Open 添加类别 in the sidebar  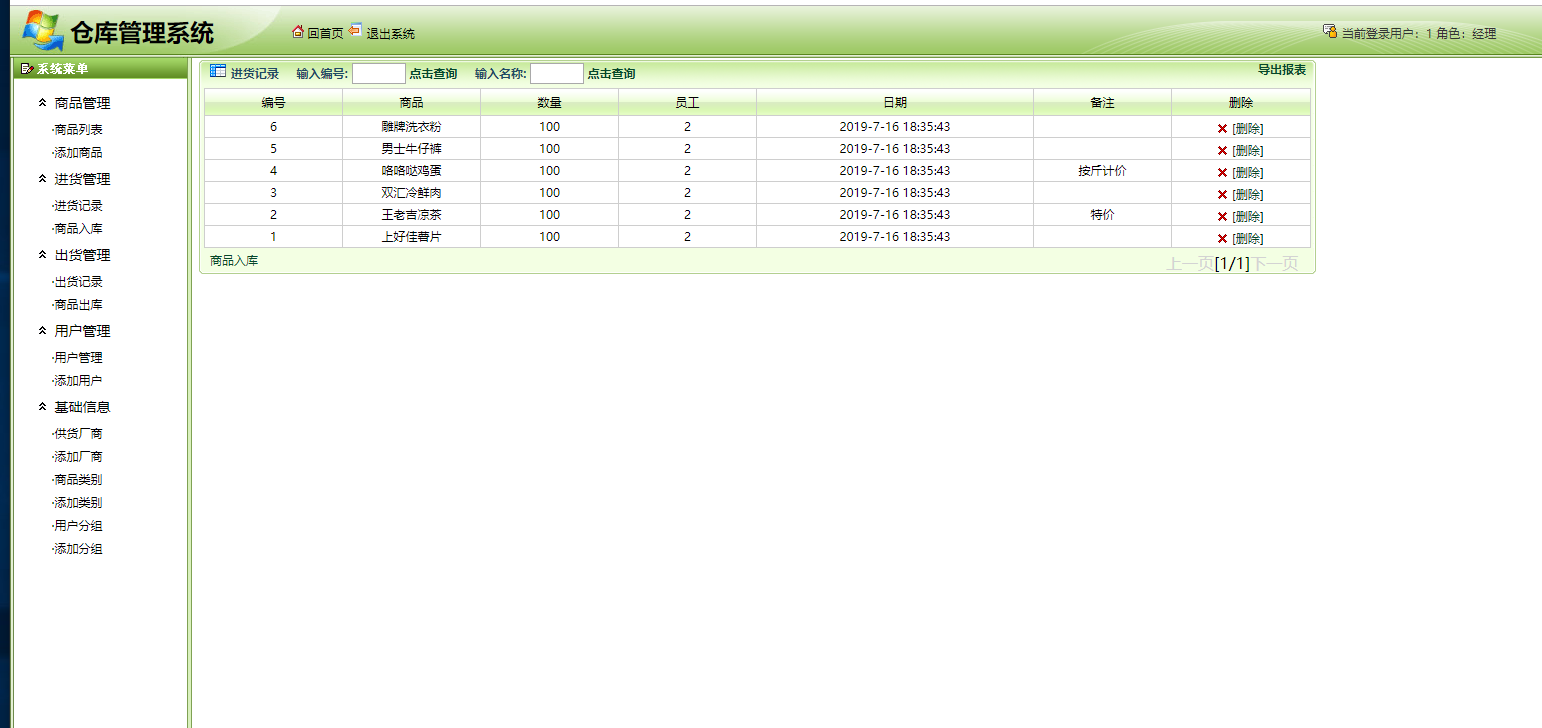point(78,503)
